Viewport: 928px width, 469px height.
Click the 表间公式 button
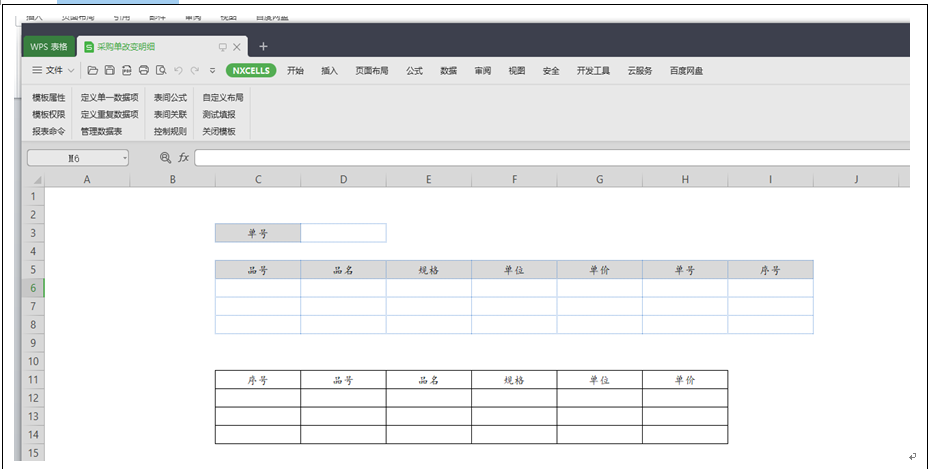click(170, 98)
